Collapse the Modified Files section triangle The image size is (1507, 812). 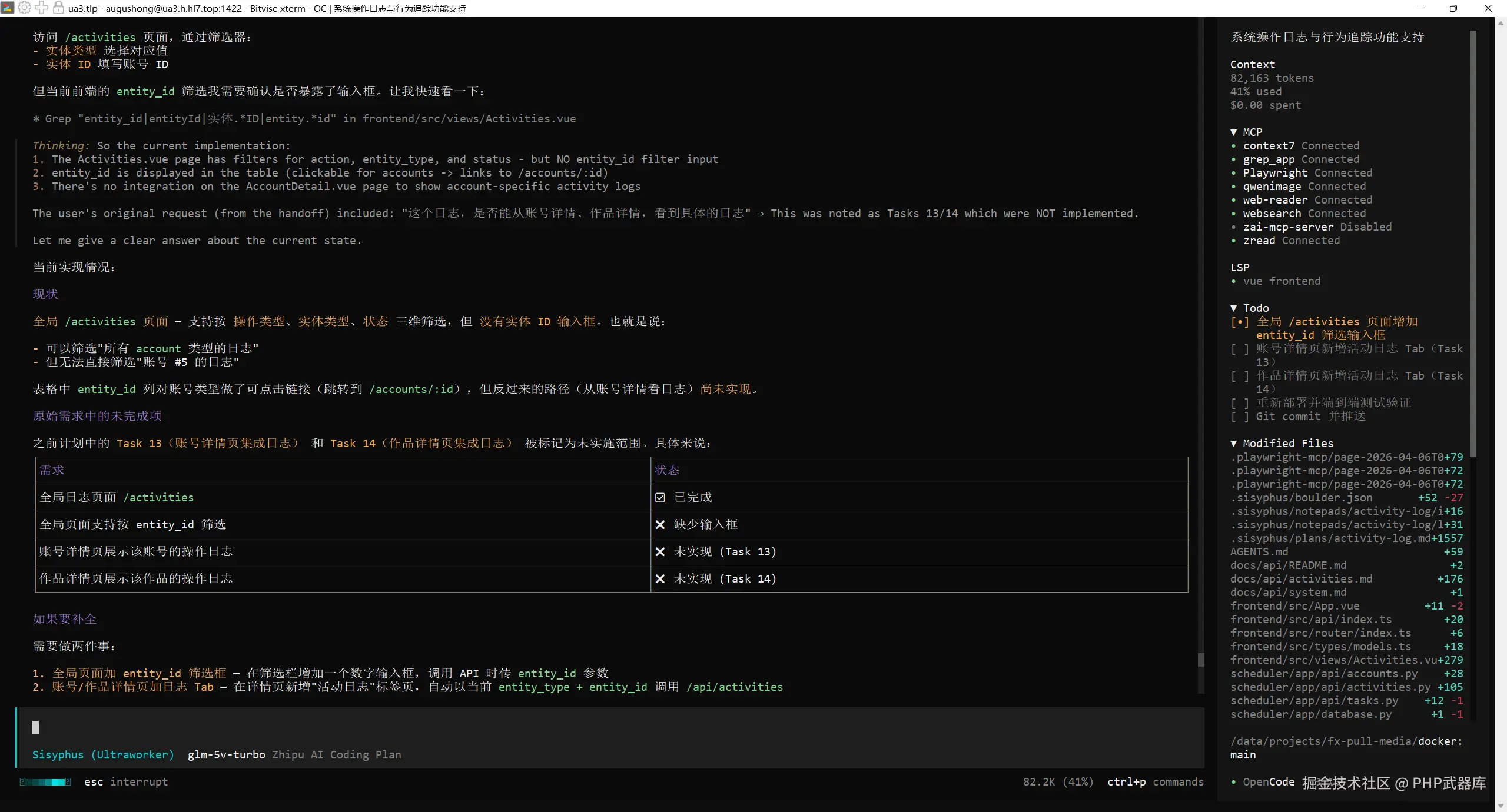1234,444
